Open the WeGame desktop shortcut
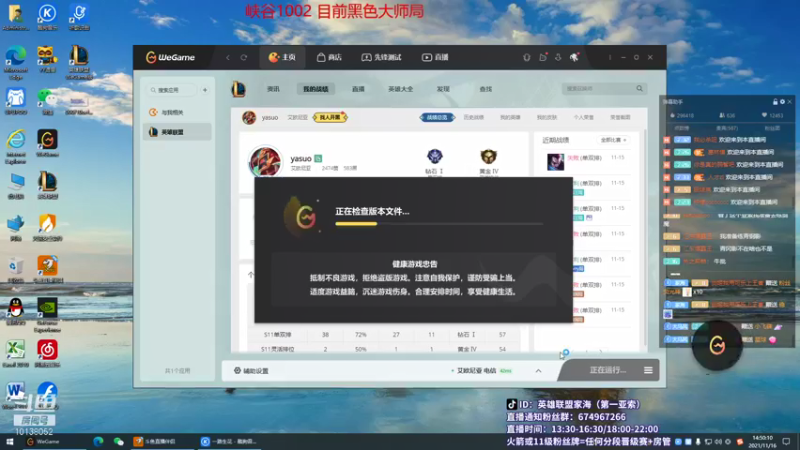Image resolution: width=800 pixels, height=450 pixels. tap(47, 142)
